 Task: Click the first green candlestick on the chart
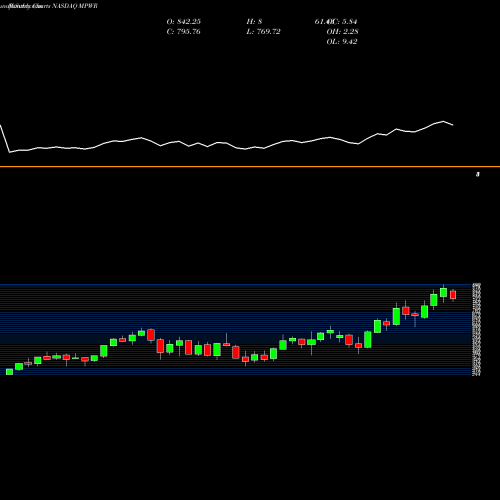click(x=10, y=372)
